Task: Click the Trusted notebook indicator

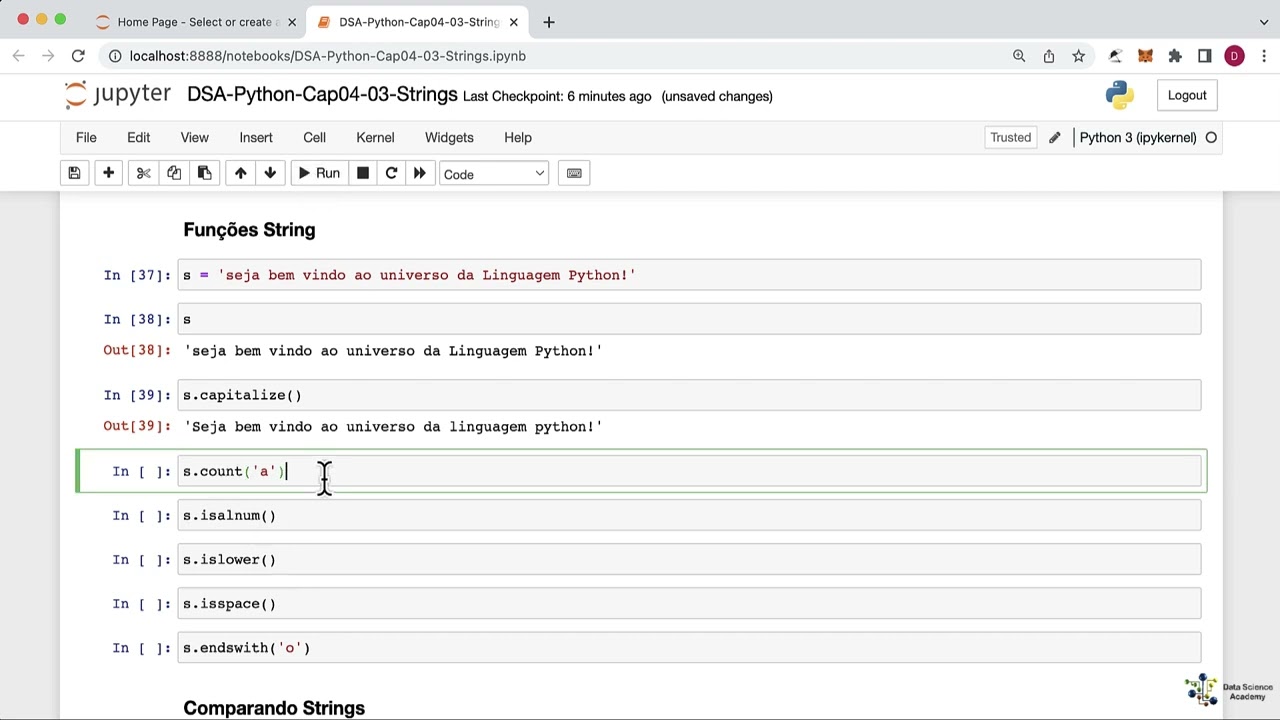Action: [1010, 137]
